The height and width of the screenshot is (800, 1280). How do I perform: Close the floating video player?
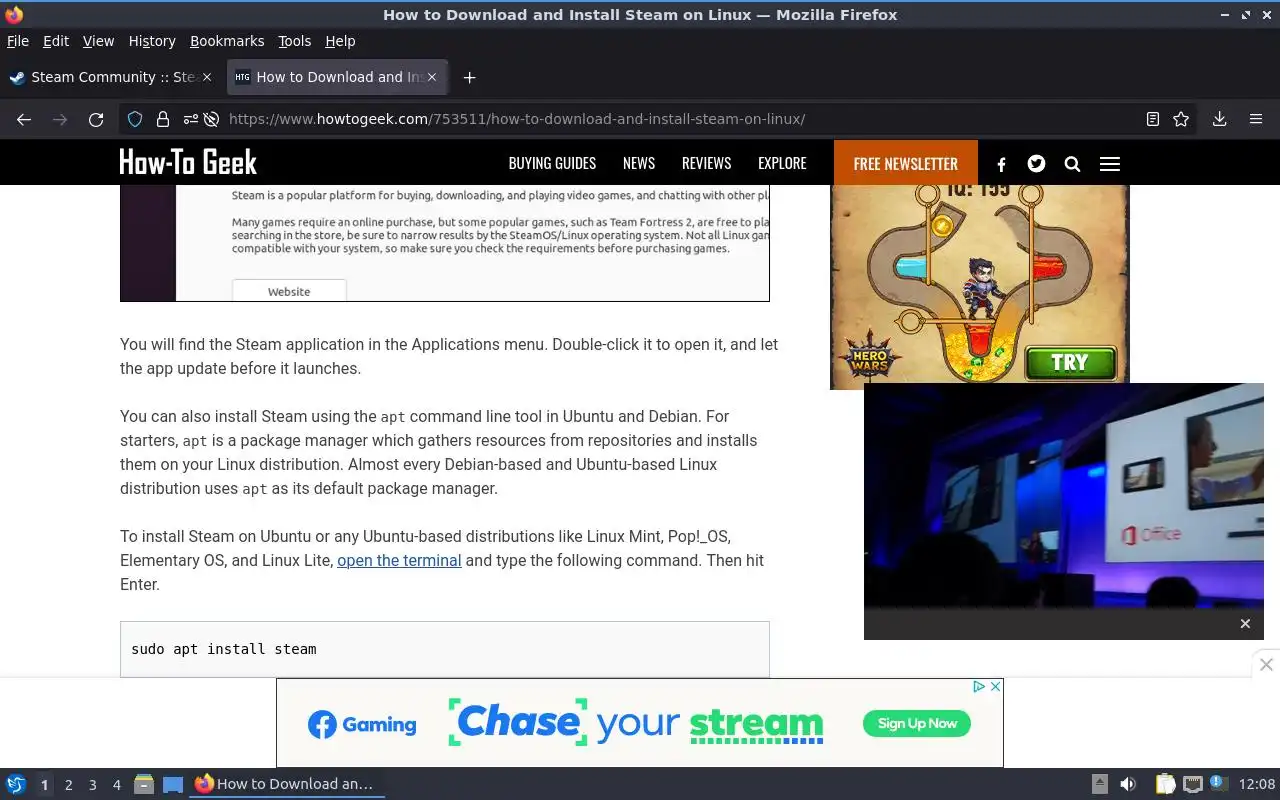point(1245,624)
